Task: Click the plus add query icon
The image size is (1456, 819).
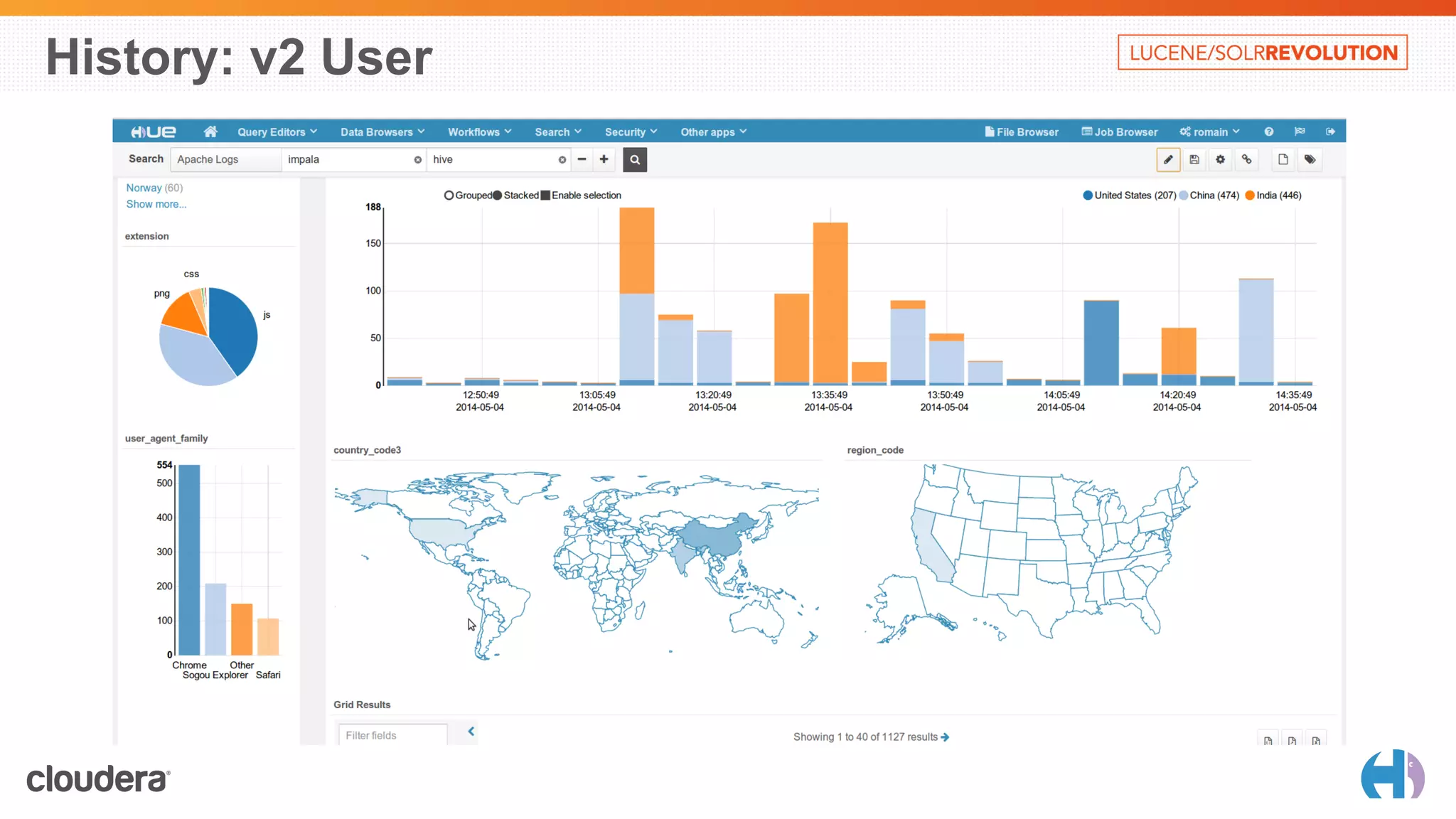Action: click(604, 159)
